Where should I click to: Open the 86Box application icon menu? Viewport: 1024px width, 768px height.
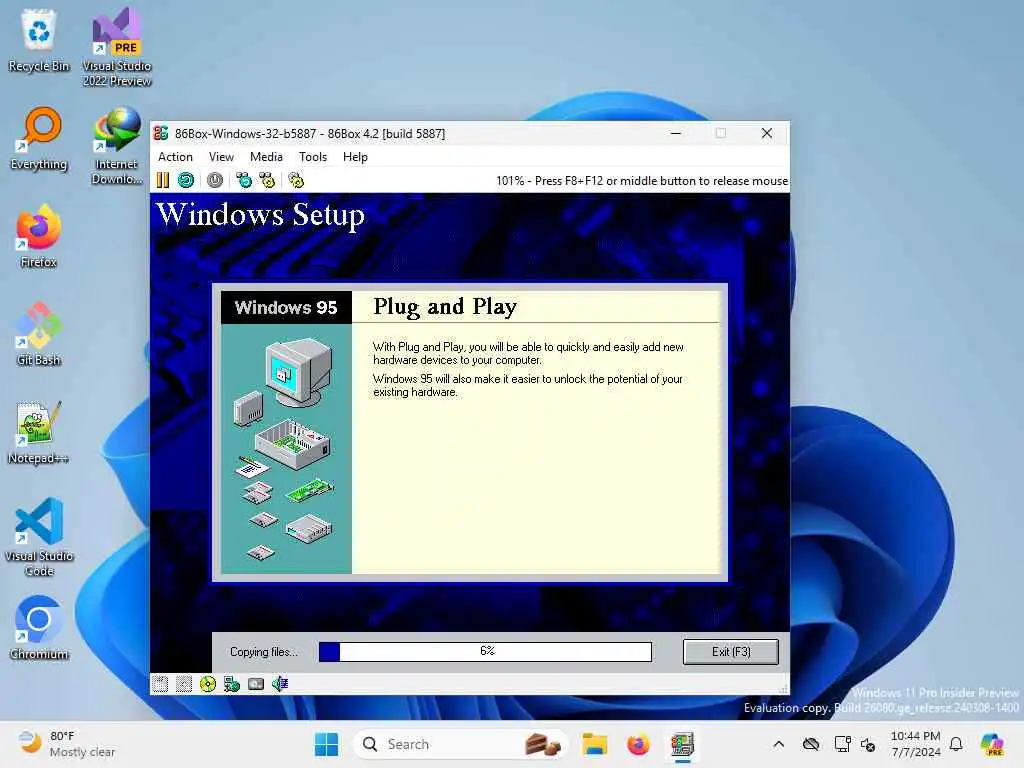point(161,133)
